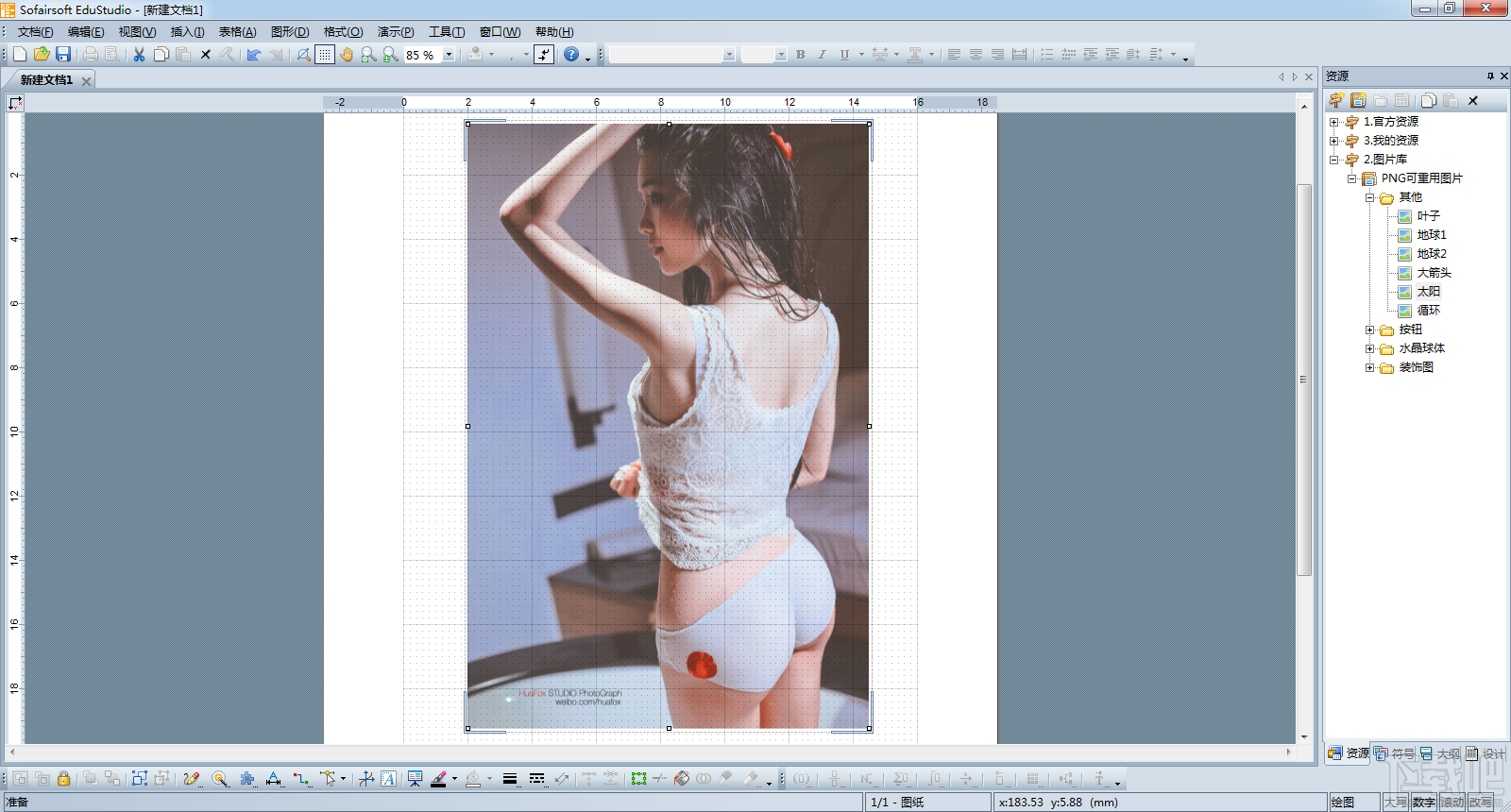This screenshot has height=812, width=1511.
Task: Click the zoom-in magnifier icon
Action: tap(390, 55)
